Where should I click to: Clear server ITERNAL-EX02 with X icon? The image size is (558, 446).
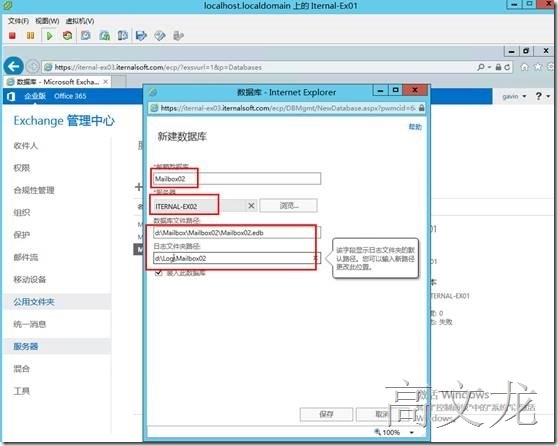251,206
